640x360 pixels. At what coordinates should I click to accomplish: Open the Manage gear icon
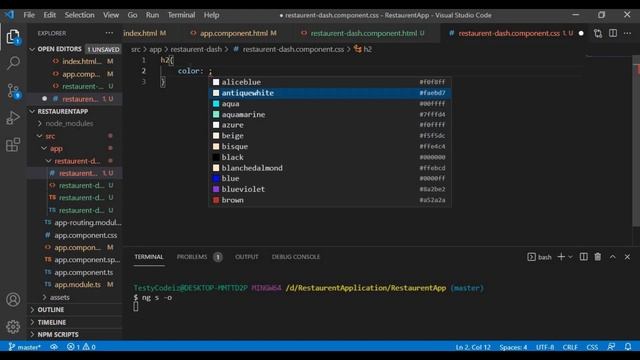(13, 326)
